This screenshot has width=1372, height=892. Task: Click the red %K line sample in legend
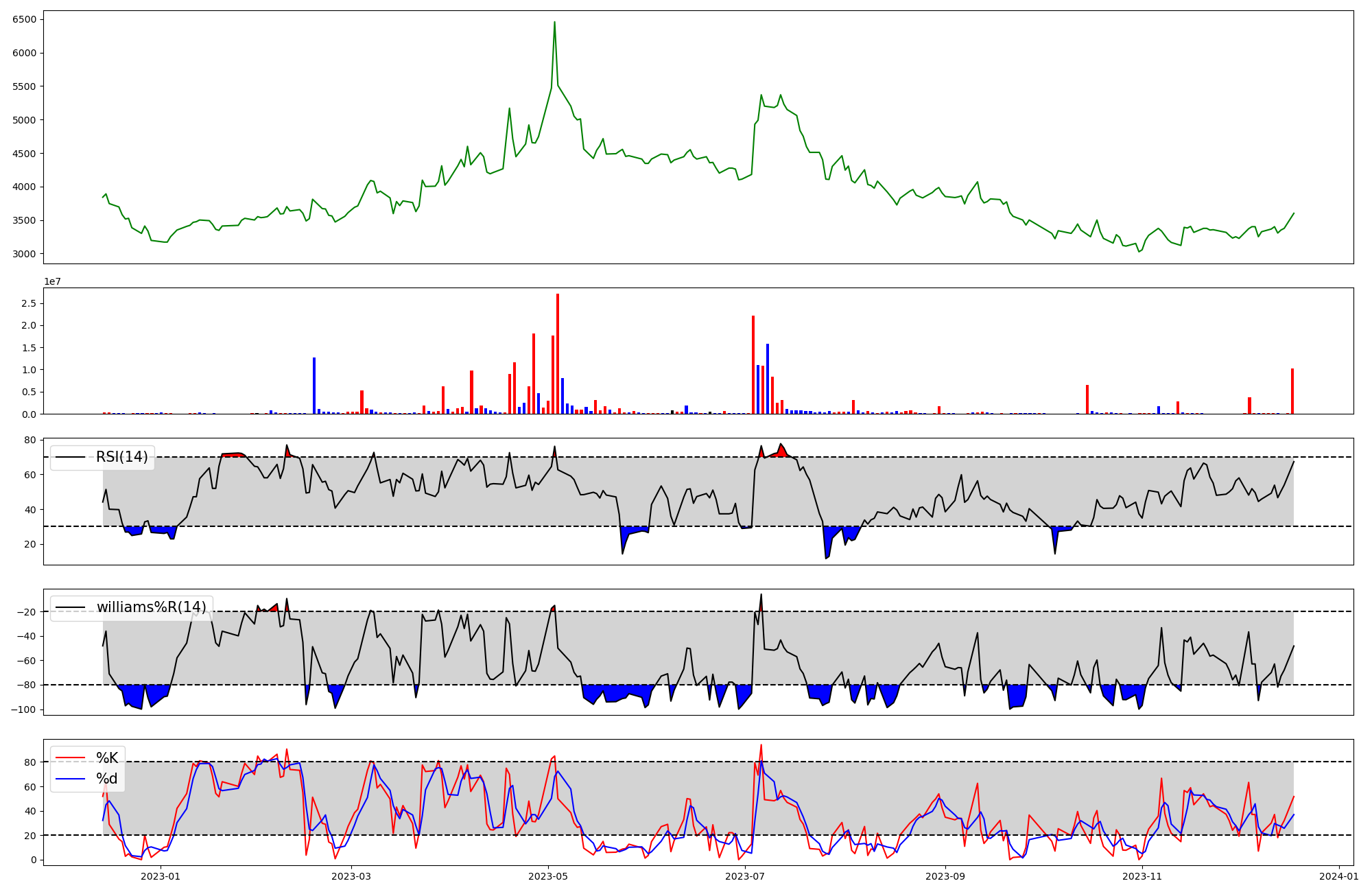tap(70, 758)
